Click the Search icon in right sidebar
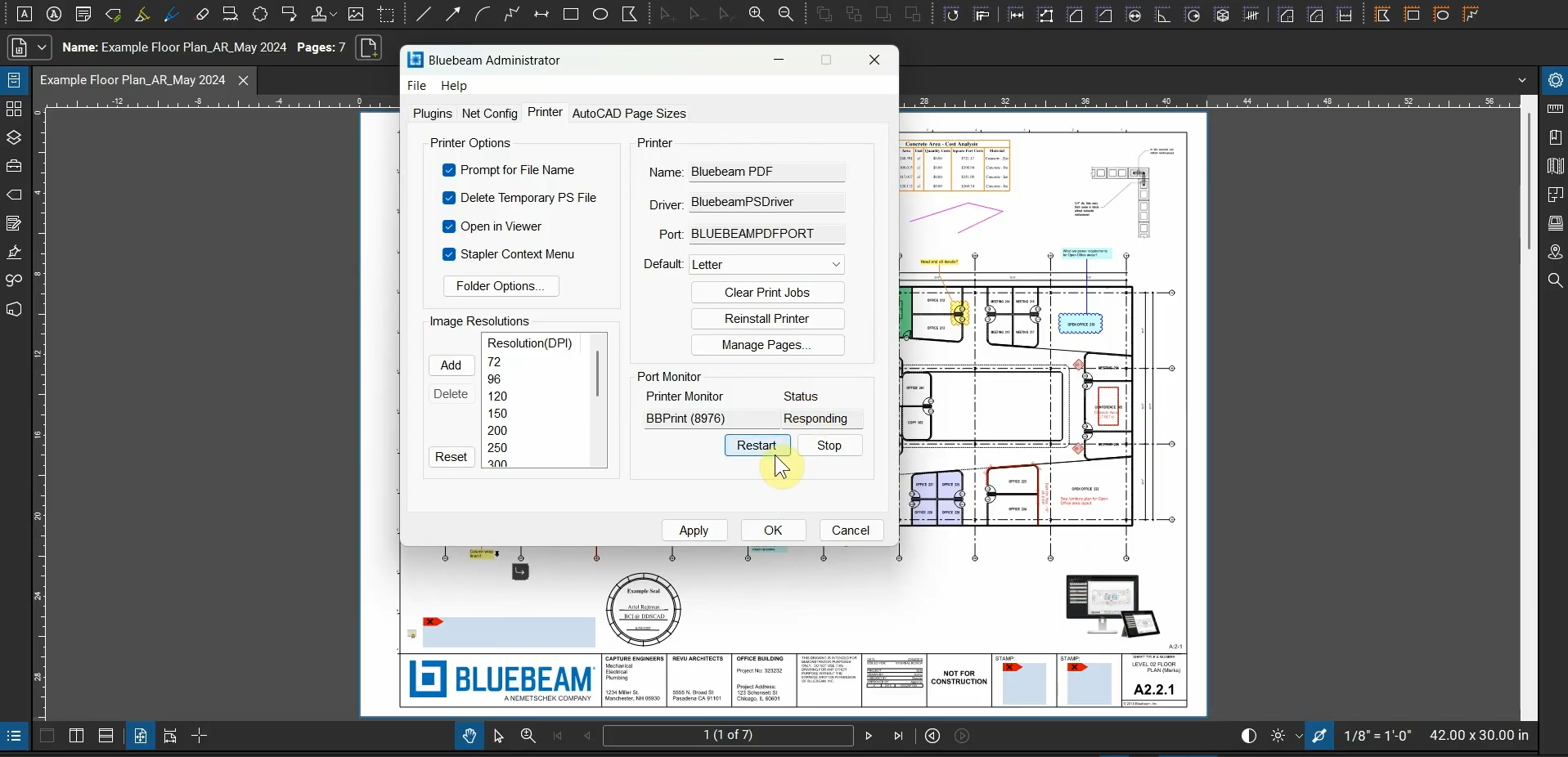This screenshot has width=1568, height=757. 1555,281
